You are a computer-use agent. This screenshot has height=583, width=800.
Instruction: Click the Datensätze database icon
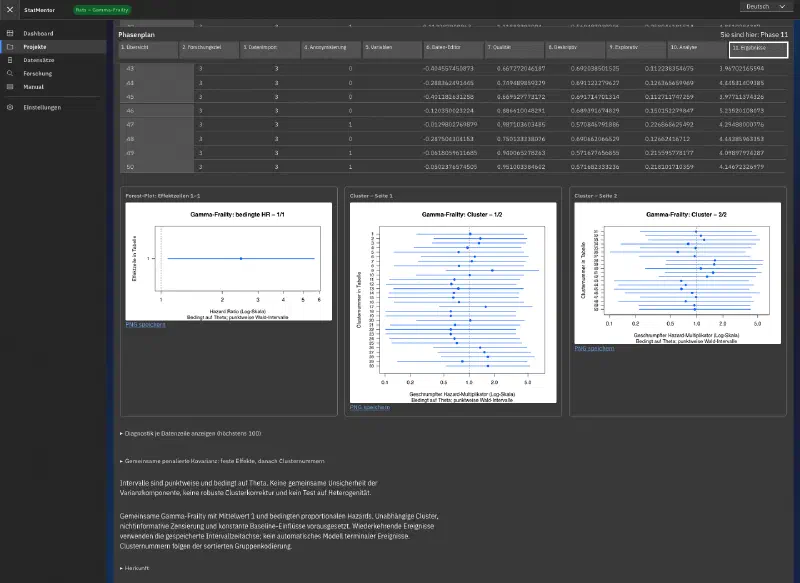tap(10, 60)
